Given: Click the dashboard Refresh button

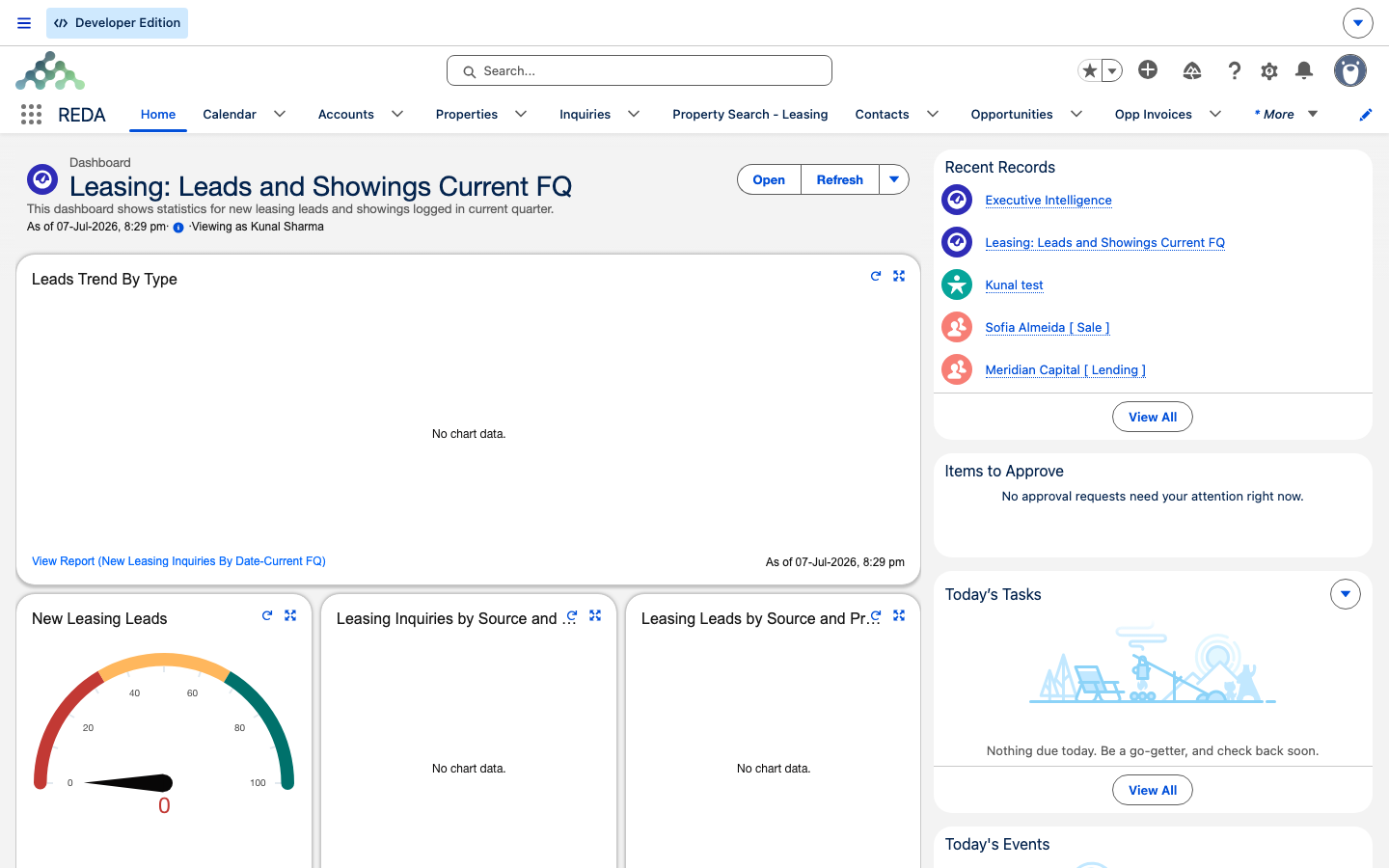Looking at the screenshot, I should point(840,179).
